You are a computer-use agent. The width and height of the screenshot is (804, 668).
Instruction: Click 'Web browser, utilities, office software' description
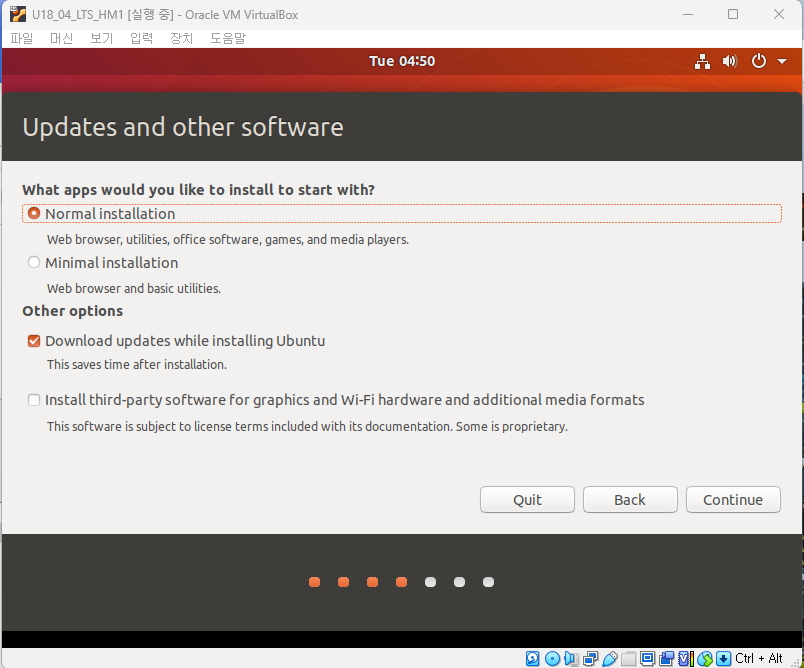pyautogui.click(x=228, y=239)
